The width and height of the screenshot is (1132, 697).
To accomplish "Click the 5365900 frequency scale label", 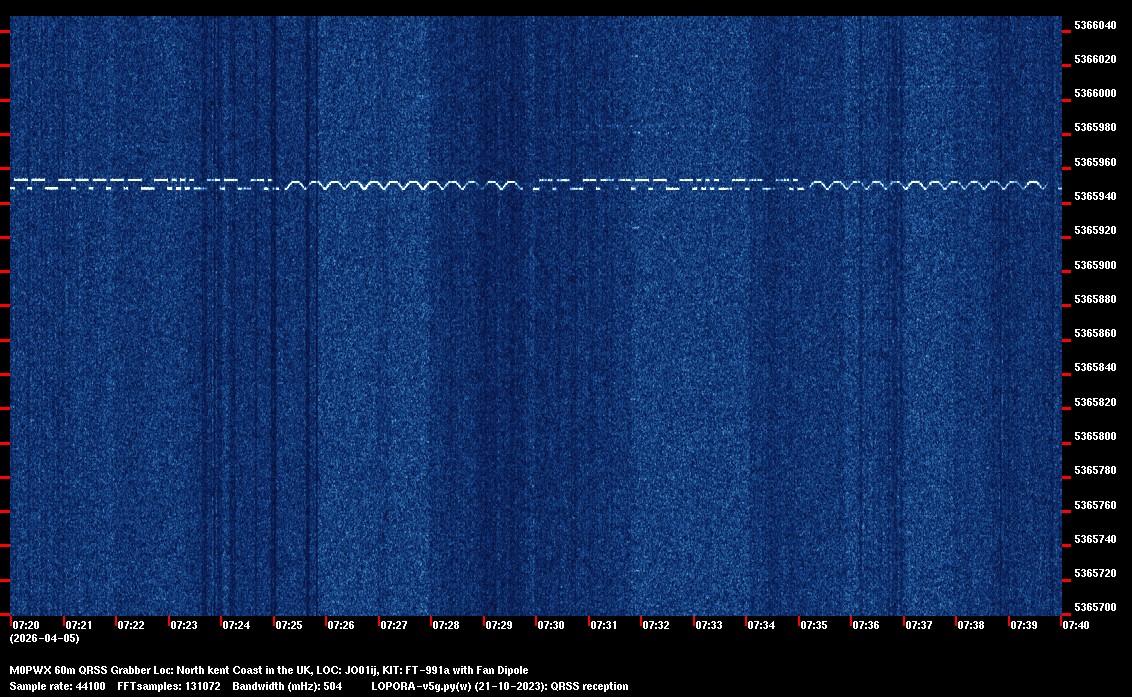I will tap(1096, 265).
